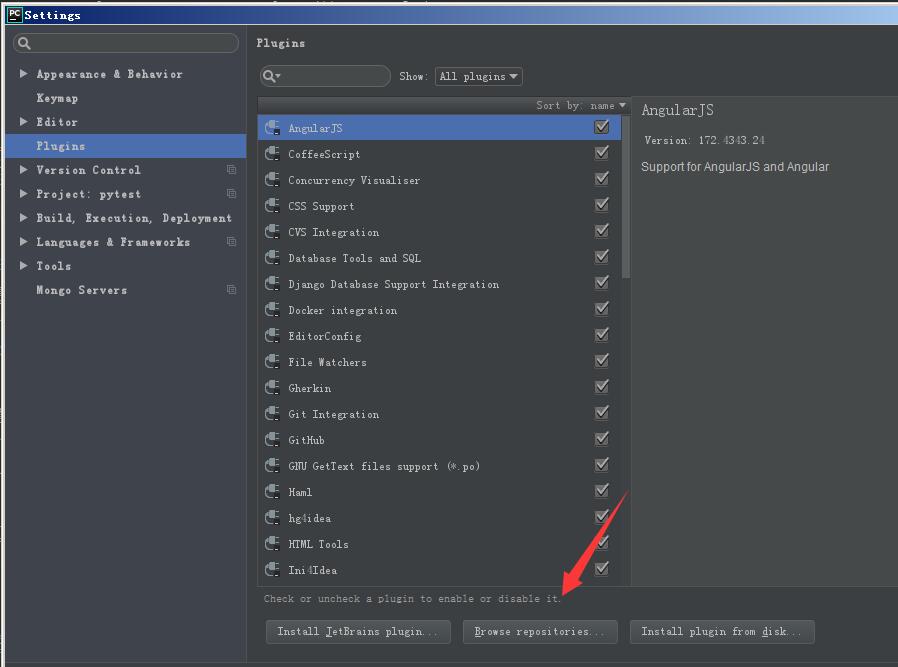Click the Languages & Frameworks project-level icon
Image resolution: width=898 pixels, height=667 pixels.
pyautogui.click(x=231, y=242)
